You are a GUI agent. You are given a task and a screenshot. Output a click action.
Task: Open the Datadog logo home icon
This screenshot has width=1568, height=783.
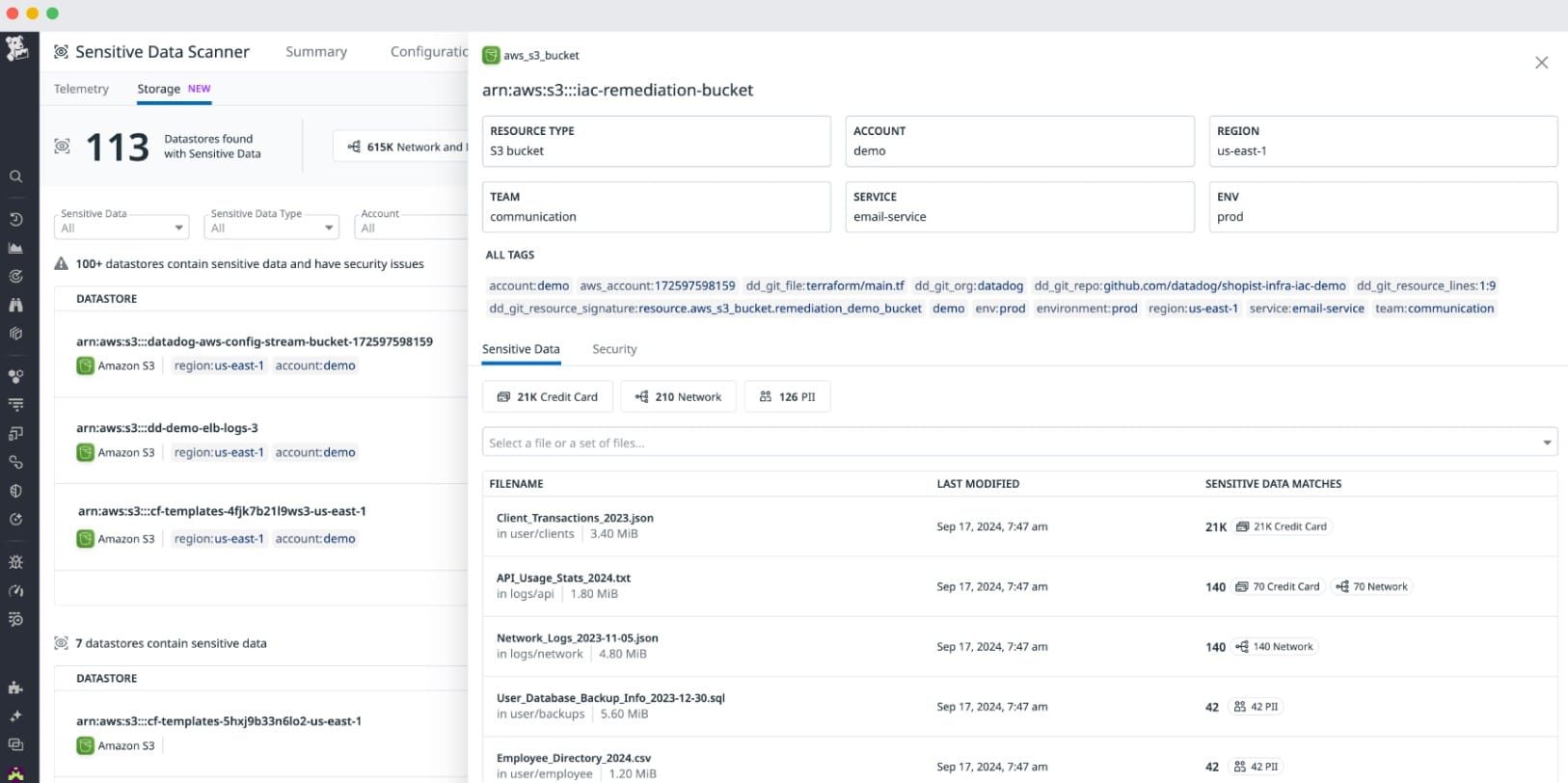click(x=16, y=48)
